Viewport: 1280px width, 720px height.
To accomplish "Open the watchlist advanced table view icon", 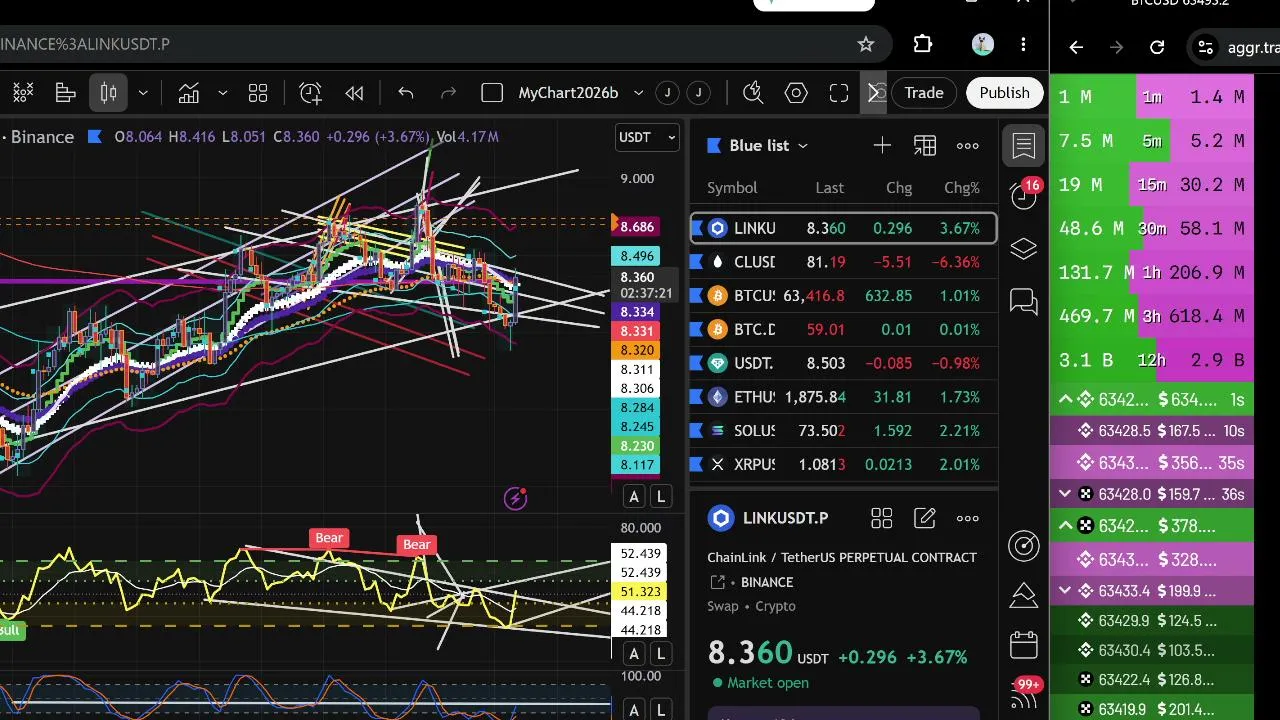I will coord(925,146).
